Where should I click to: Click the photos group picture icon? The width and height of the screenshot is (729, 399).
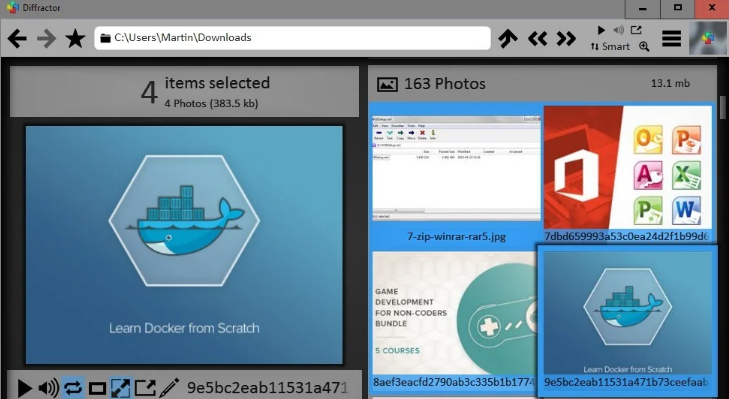pos(387,84)
